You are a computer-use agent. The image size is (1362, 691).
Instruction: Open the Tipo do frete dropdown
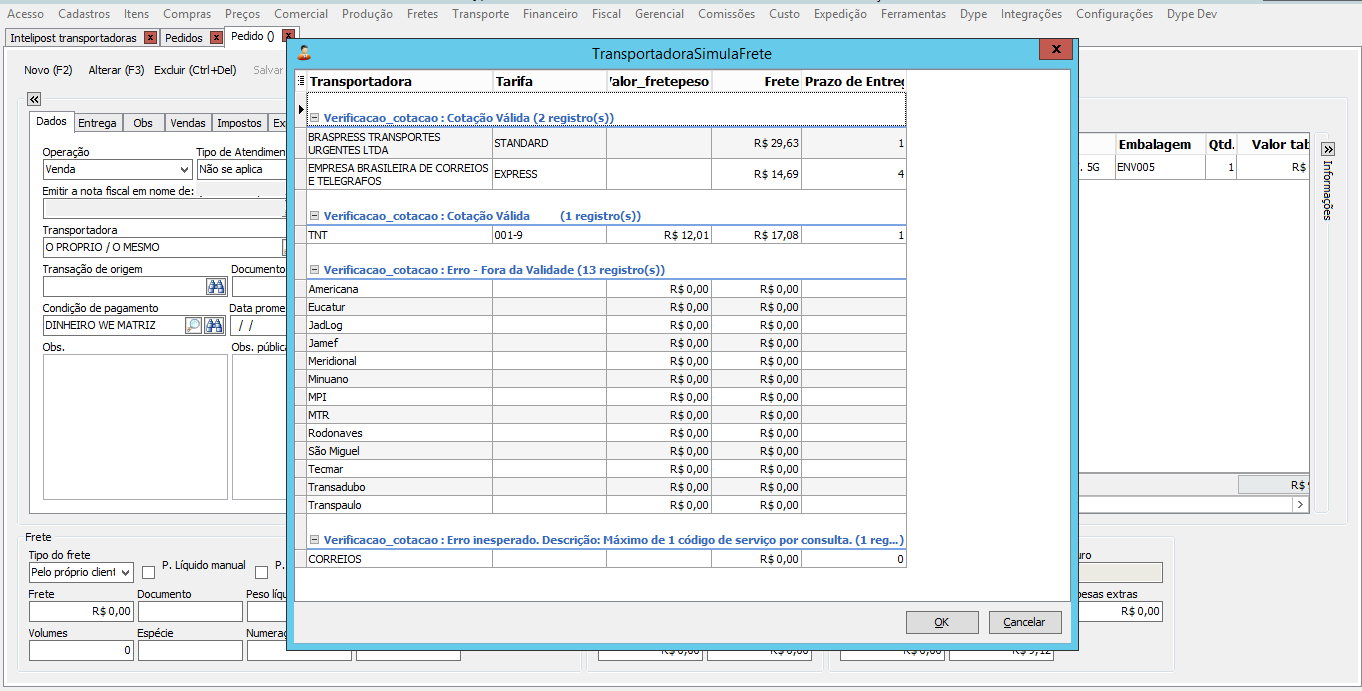125,573
